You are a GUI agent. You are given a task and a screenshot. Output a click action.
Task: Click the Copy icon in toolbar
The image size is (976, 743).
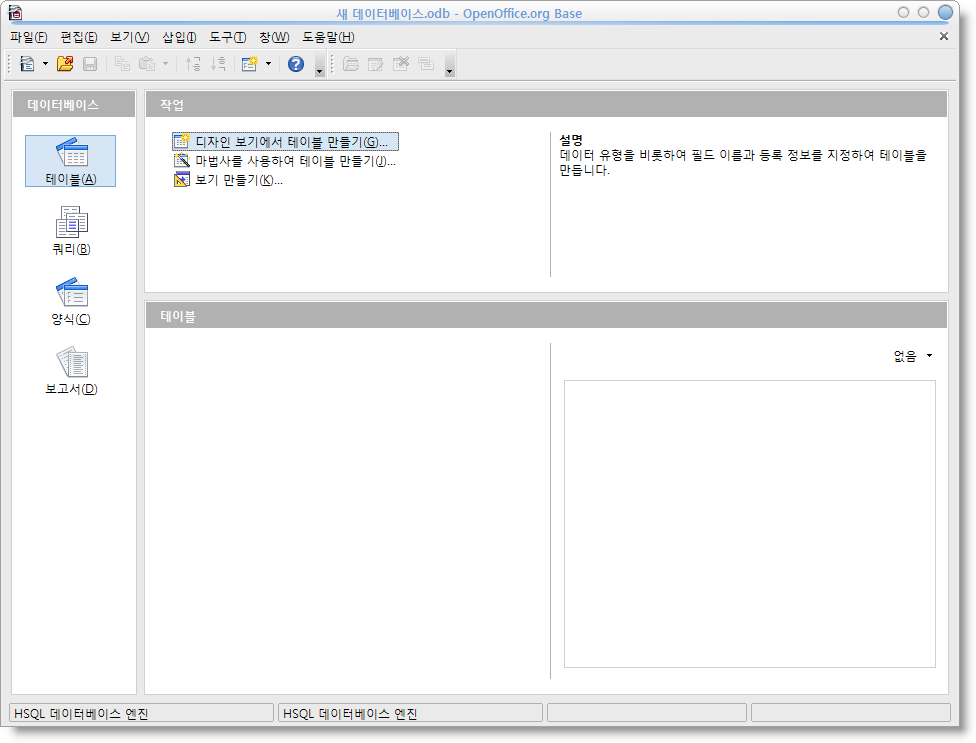tap(122, 63)
